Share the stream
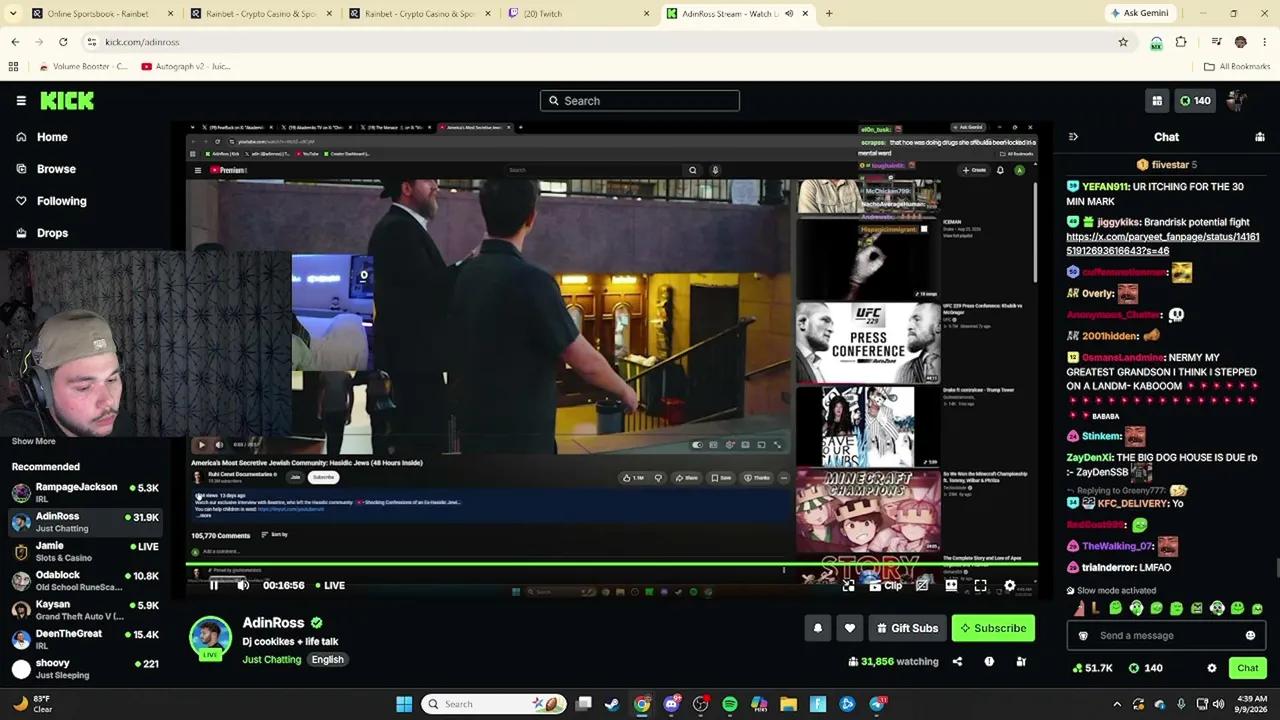The height and width of the screenshot is (720, 1280). click(x=957, y=661)
